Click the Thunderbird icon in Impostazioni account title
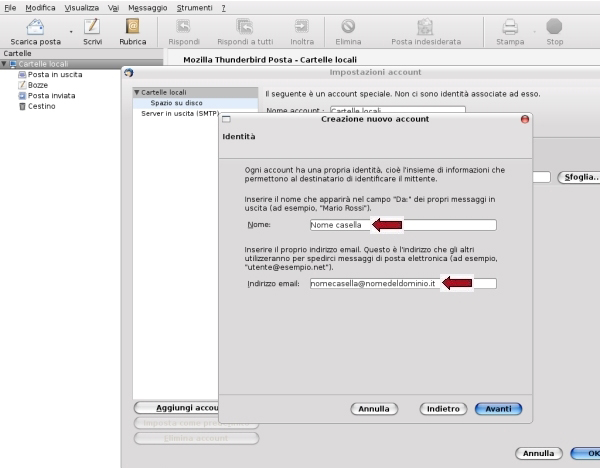 129,72
